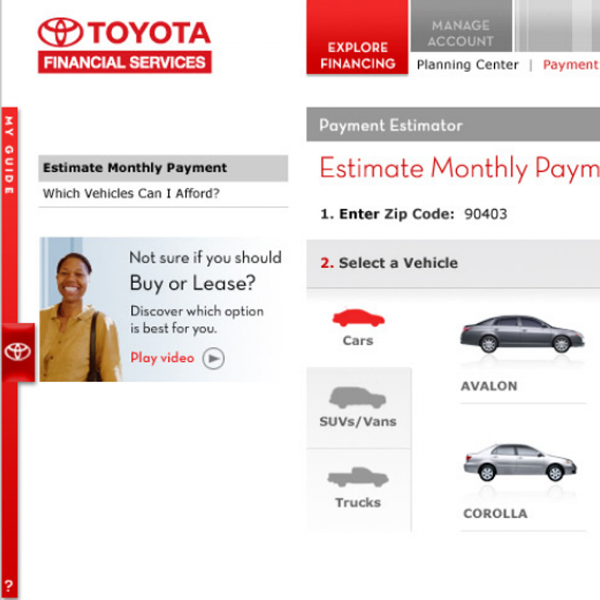Open the My Guide vertical tab
The width and height of the screenshot is (600, 600).
tap(9, 155)
